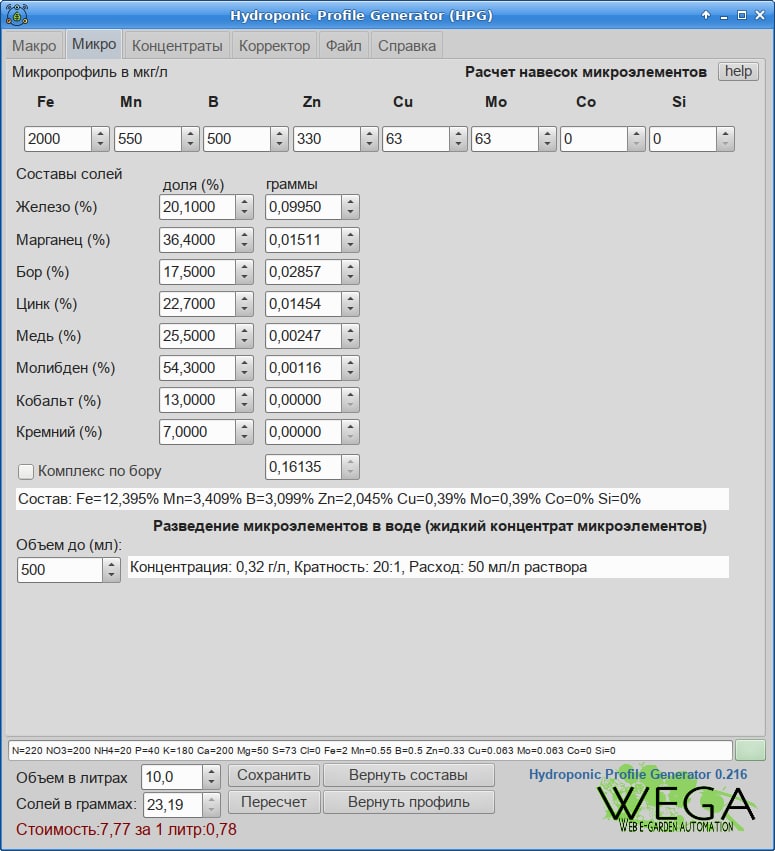Adjust the Zn spinner arrows
775x851 pixels.
tap(370, 139)
